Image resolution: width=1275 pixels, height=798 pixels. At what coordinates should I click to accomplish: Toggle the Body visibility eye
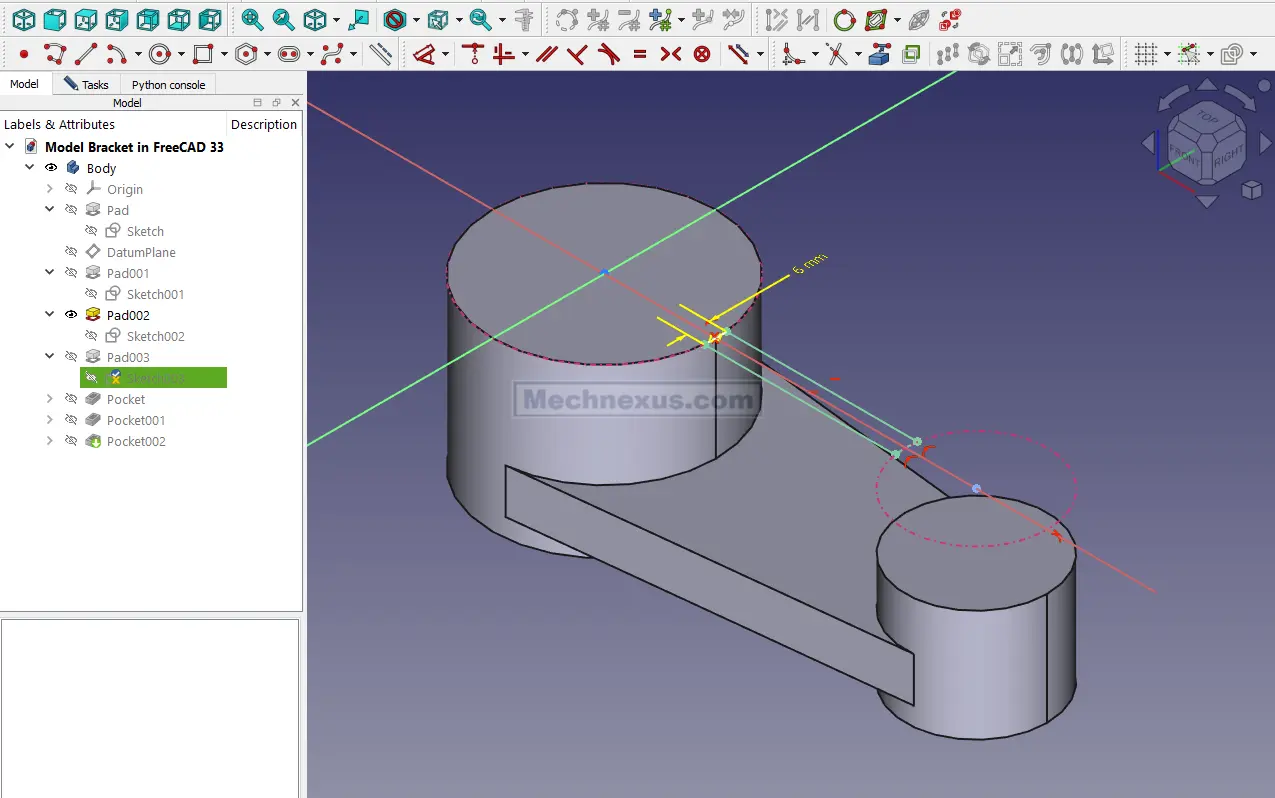point(51,168)
